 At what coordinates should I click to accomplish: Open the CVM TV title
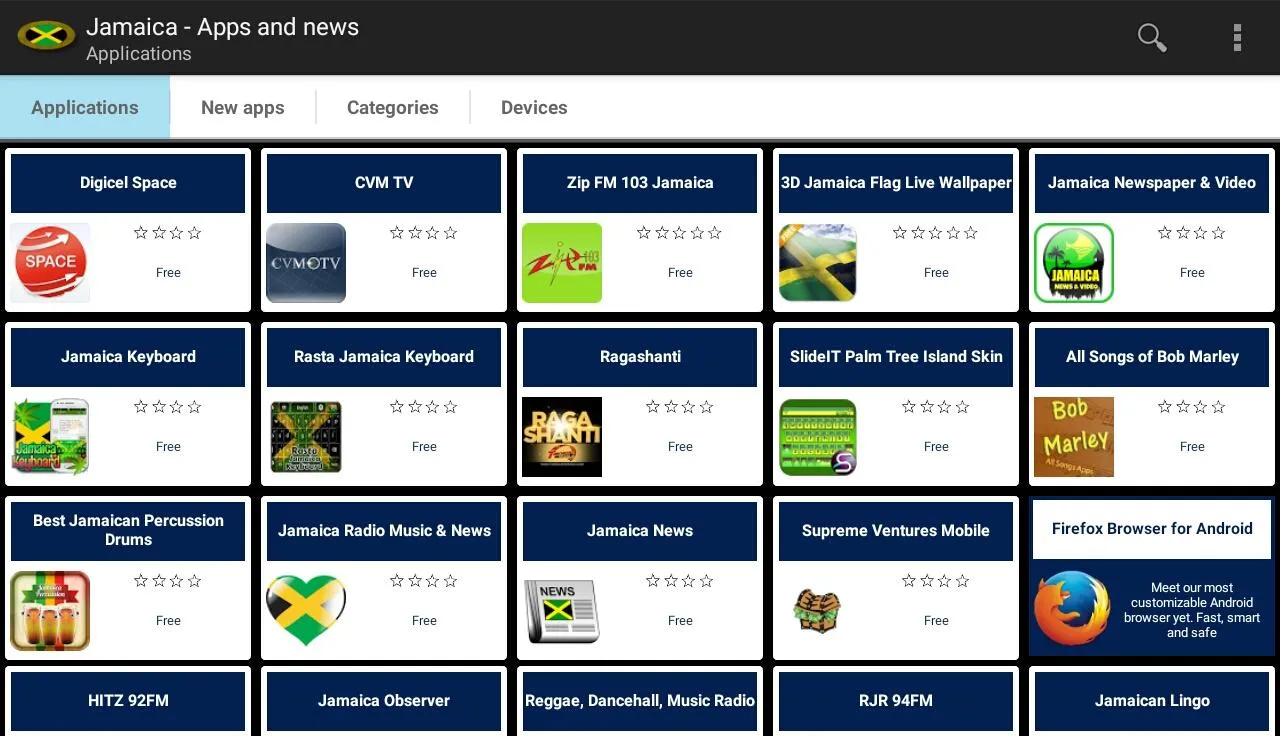[384, 183]
